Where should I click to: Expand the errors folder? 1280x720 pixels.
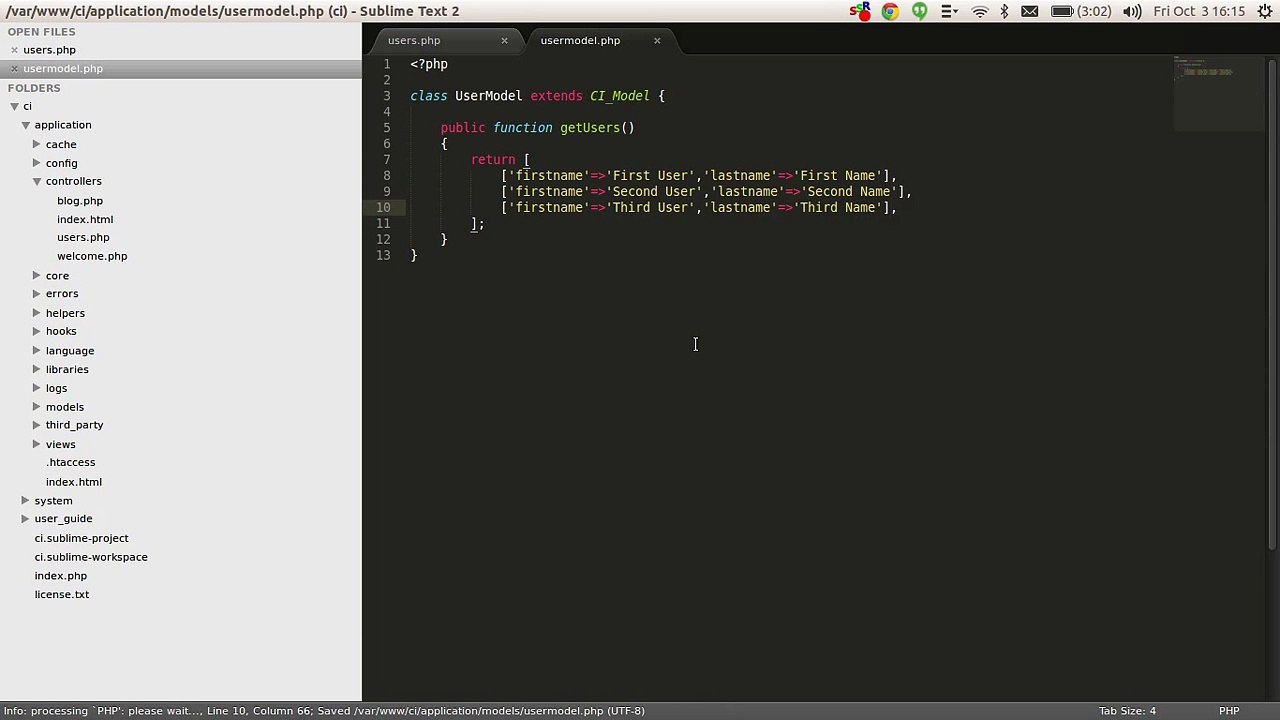click(36, 294)
